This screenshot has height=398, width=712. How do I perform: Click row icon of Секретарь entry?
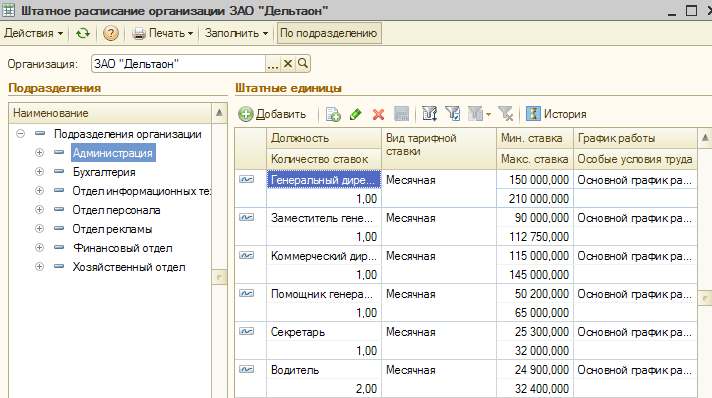(x=247, y=331)
